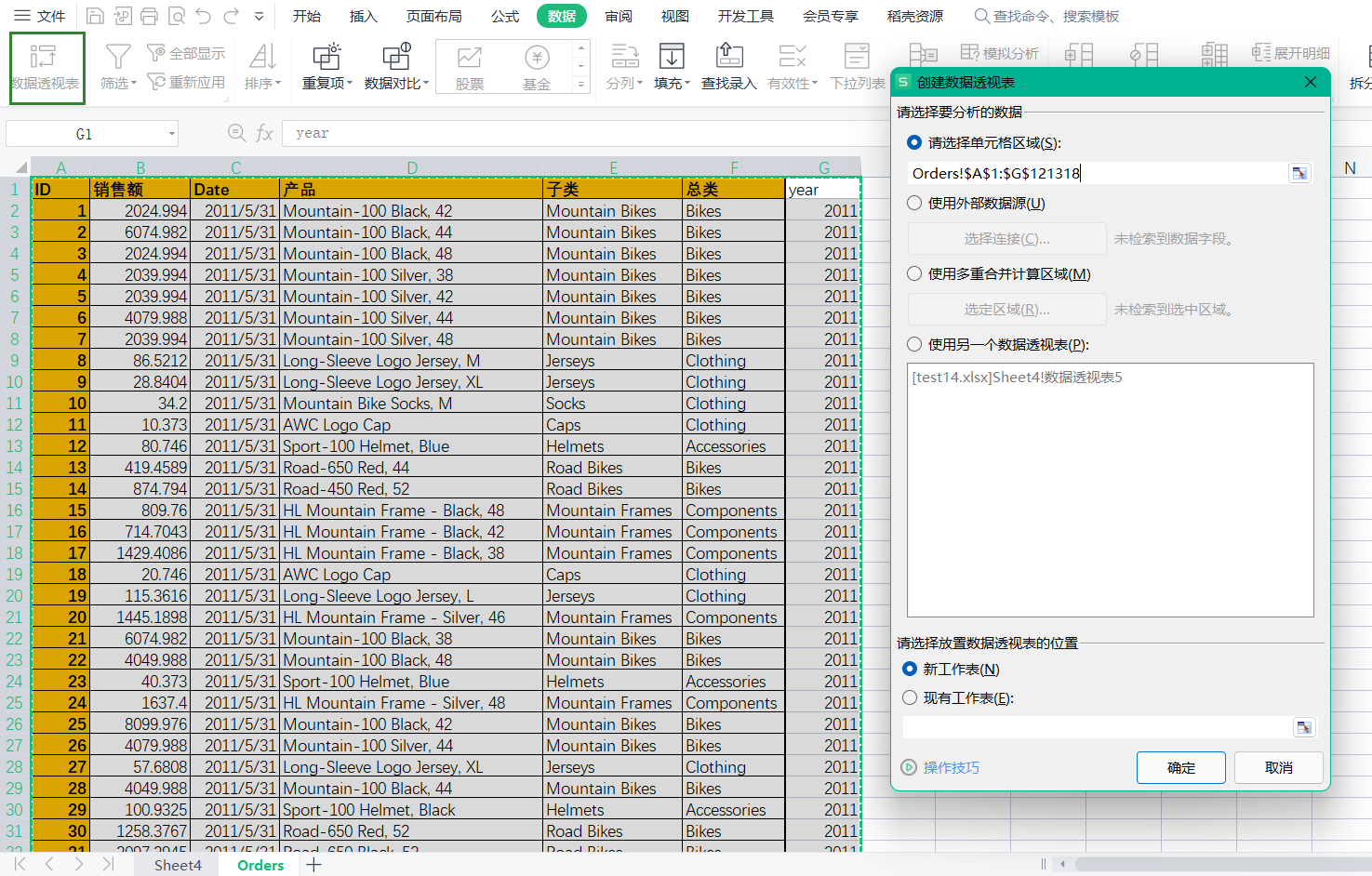Expand the Fill (填充) dropdown arrow

tap(687, 84)
